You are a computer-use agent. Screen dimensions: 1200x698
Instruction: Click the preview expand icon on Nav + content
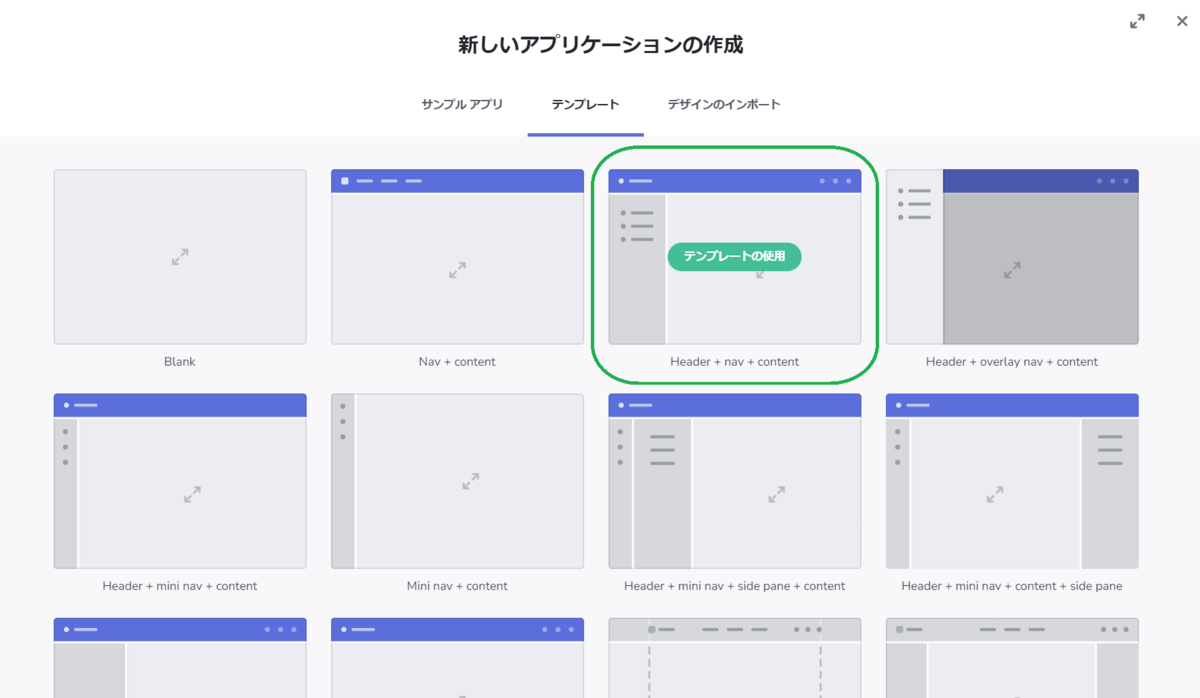point(457,270)
